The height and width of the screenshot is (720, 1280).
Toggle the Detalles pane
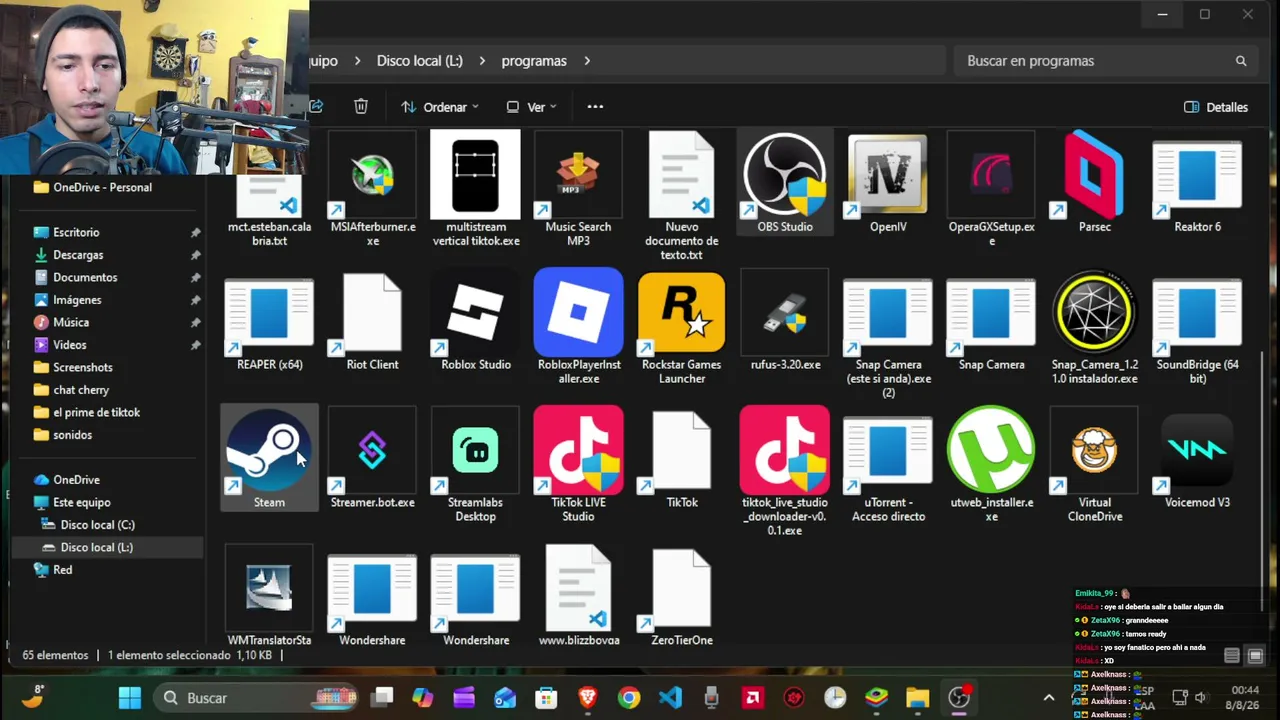pyautogui.click(x=1215, y=107)
